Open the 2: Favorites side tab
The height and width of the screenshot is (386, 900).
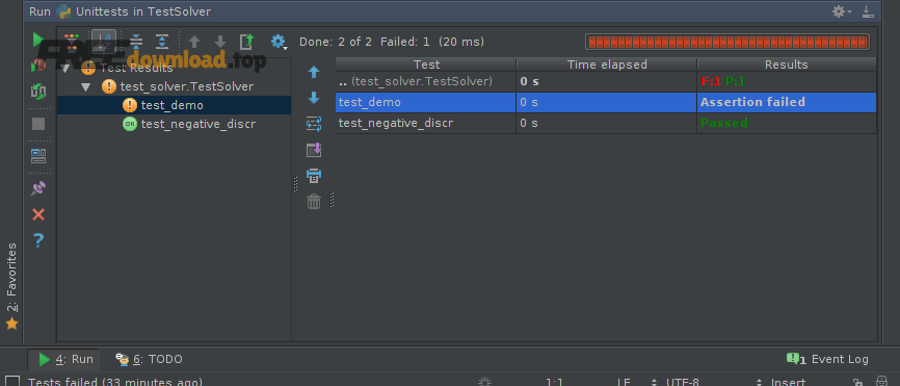(11, 286)
